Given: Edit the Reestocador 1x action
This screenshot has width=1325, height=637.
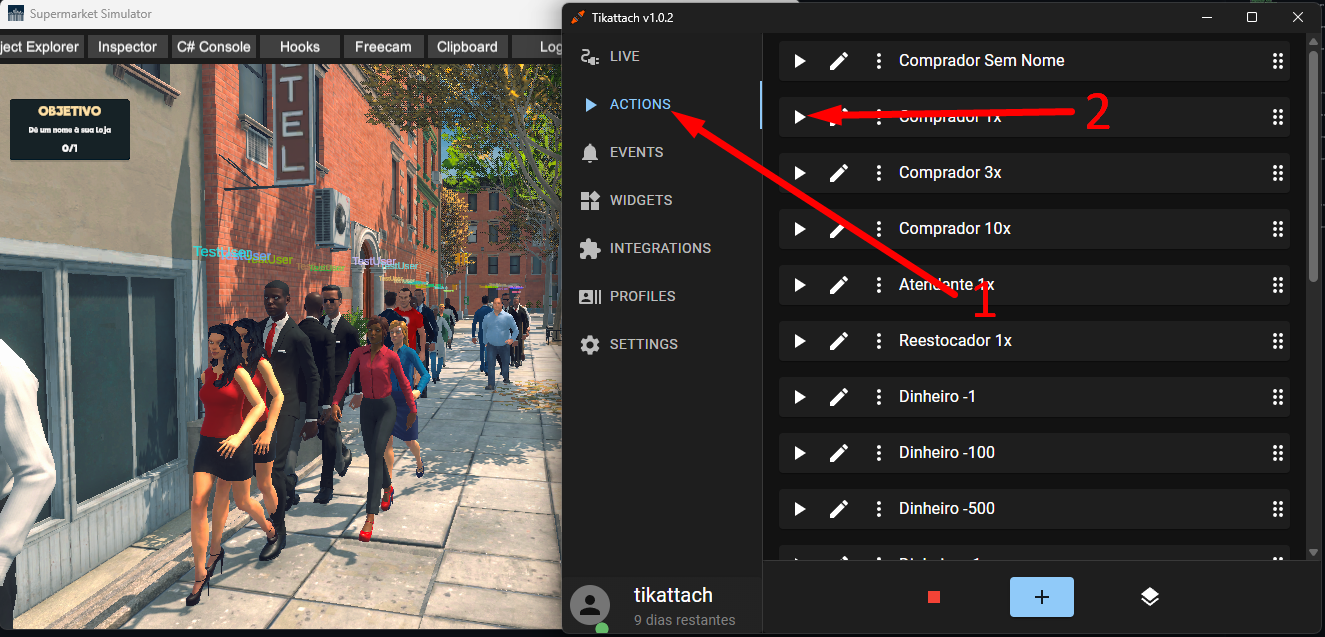Looking at the screenshot, I should pyautogui.click(x=839, y=341).
